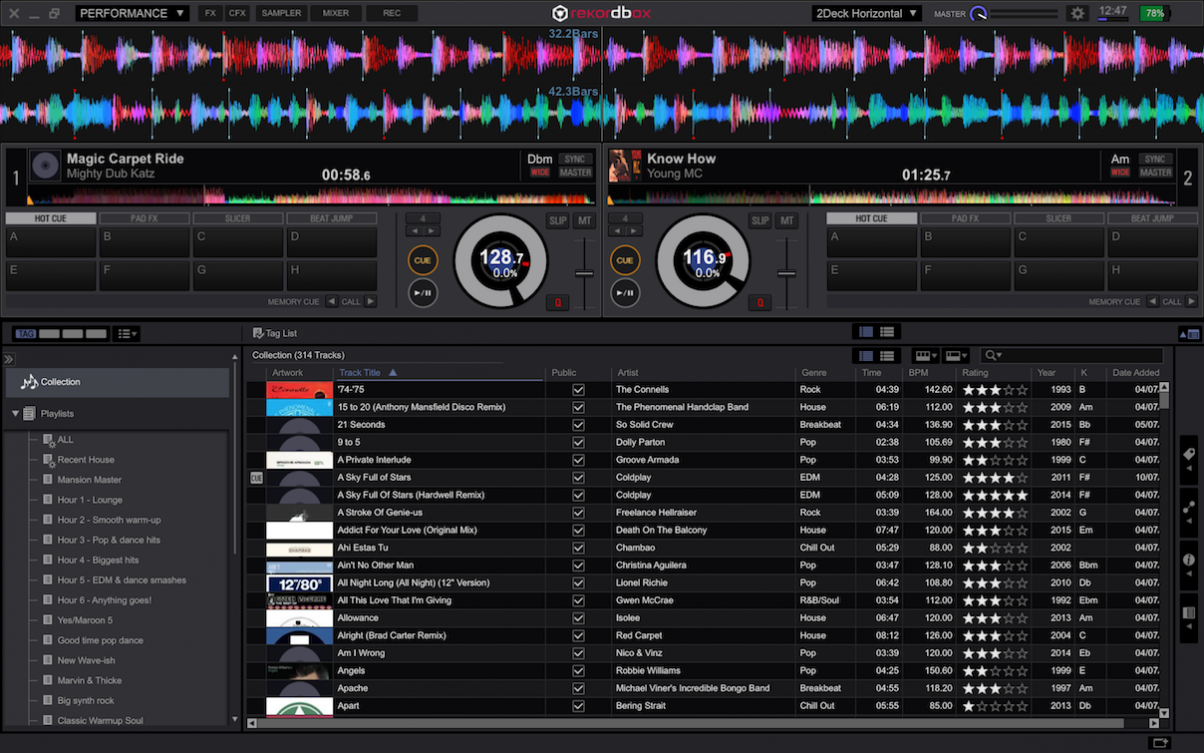The image size is (1204, 753).
Task: Select the SLICER tab on Deck 1
Action: 238,218
